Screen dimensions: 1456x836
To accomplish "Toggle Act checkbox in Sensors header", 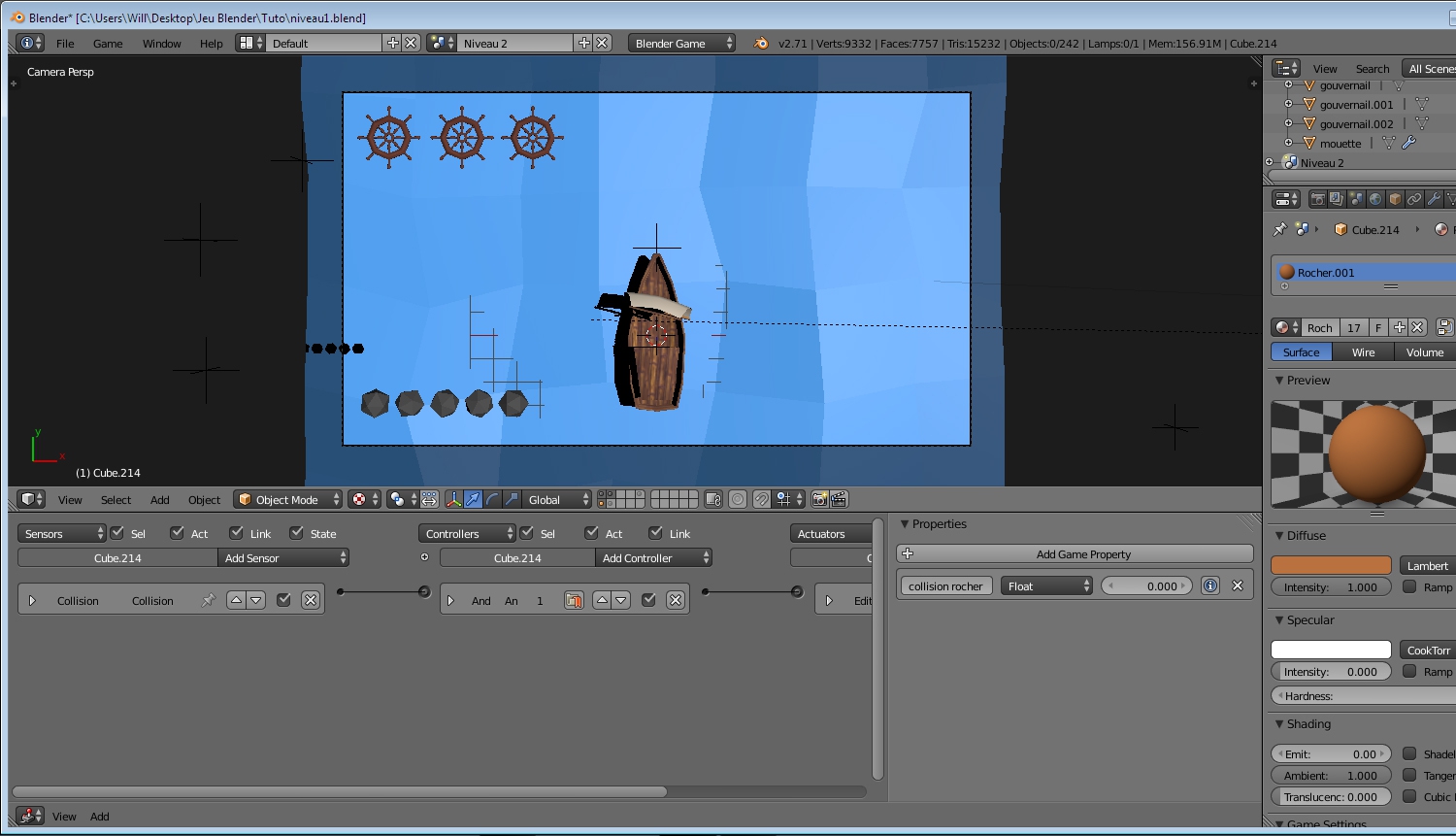I will coord(177,532).
